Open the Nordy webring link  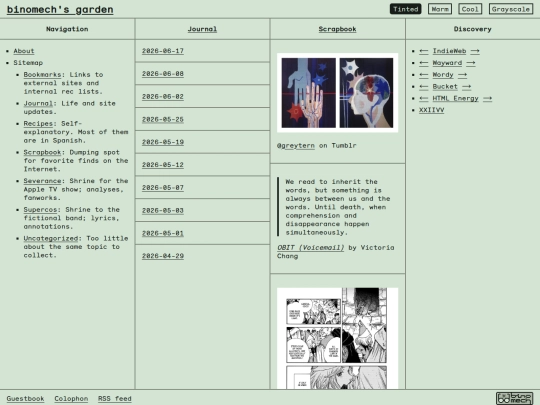443,75
